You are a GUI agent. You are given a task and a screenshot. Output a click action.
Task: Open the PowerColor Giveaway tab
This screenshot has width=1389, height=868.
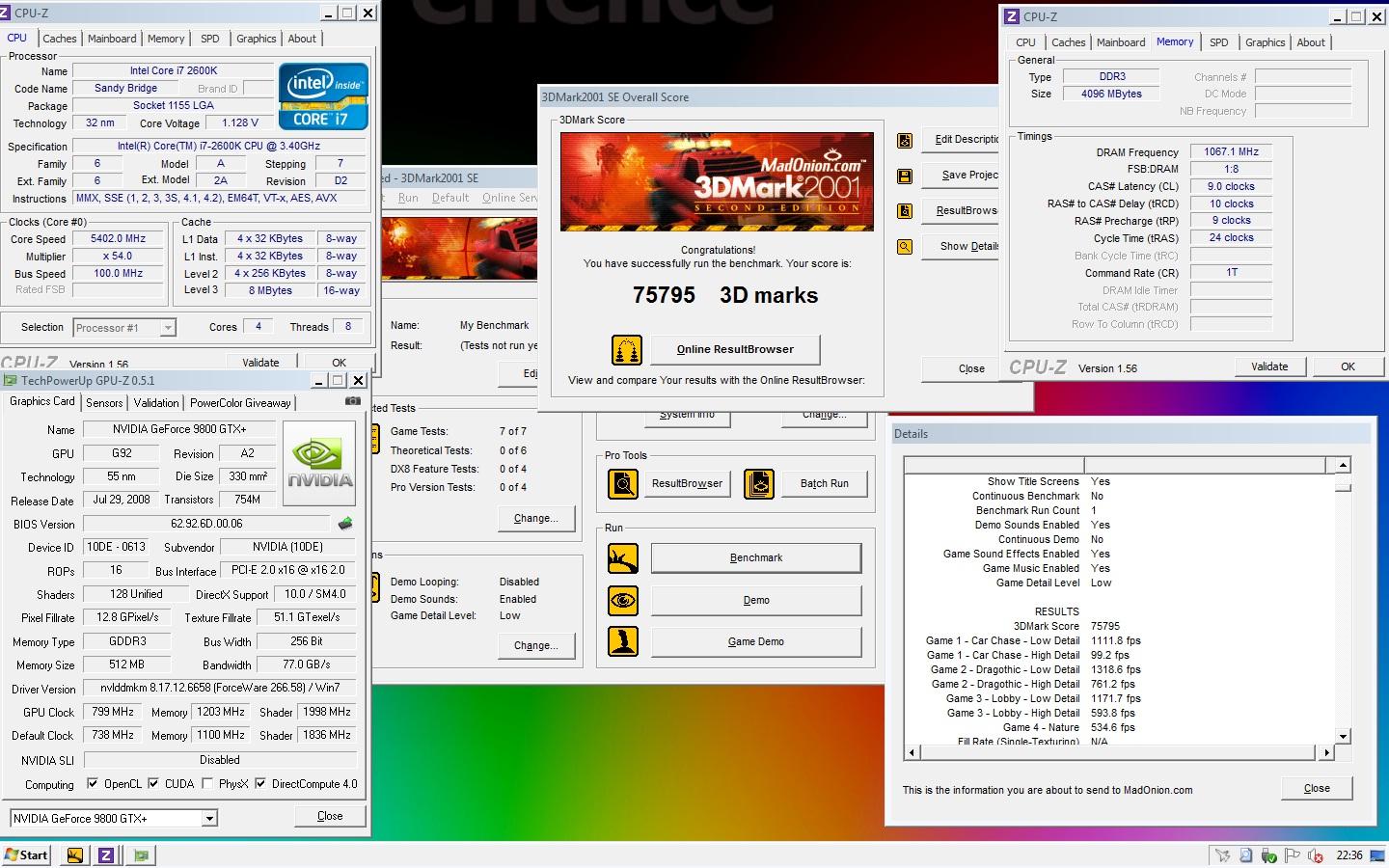point(240,403)
